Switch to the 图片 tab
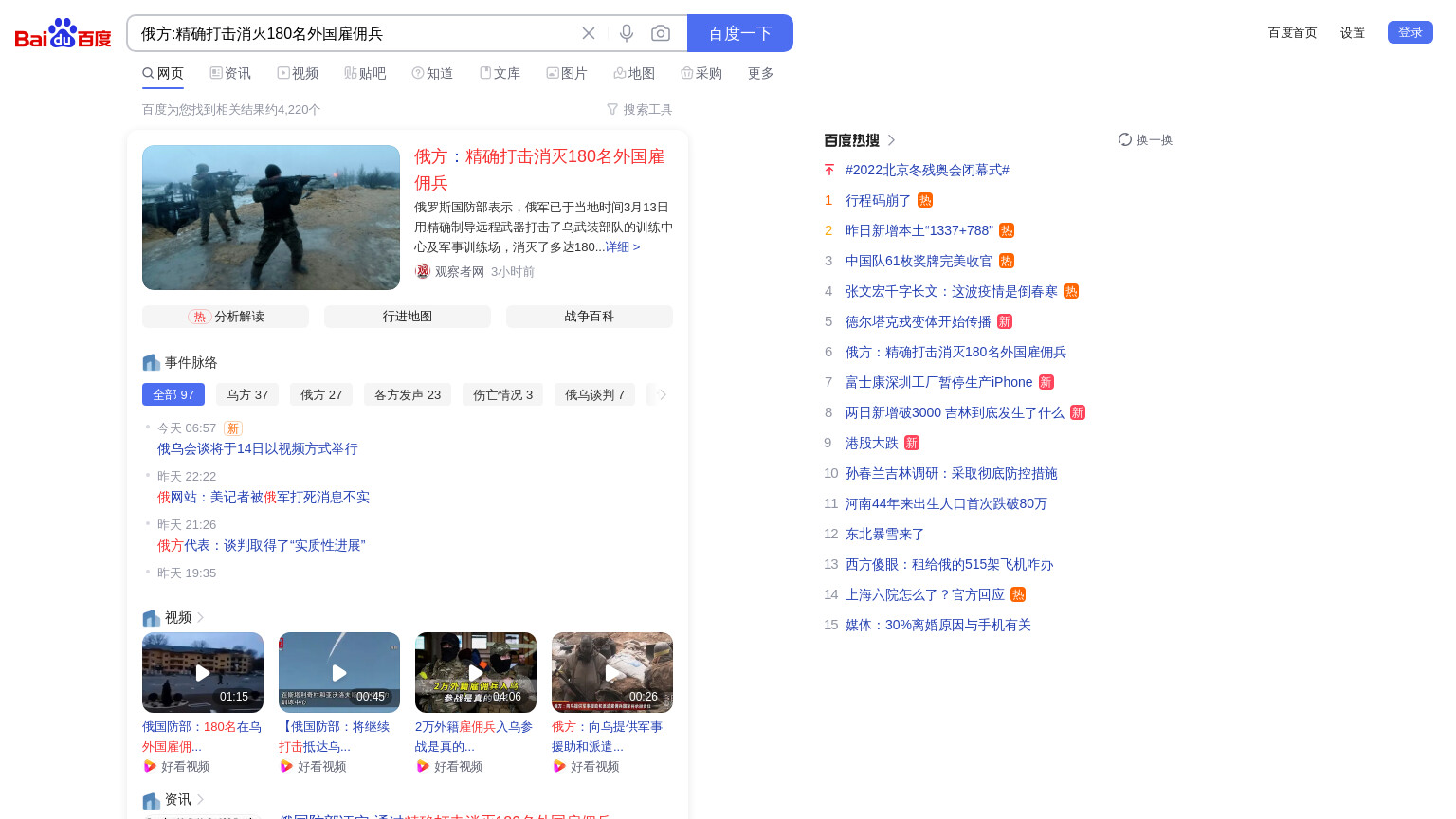Viewport: 1456px width, 819px height. (x=567, y=73)
